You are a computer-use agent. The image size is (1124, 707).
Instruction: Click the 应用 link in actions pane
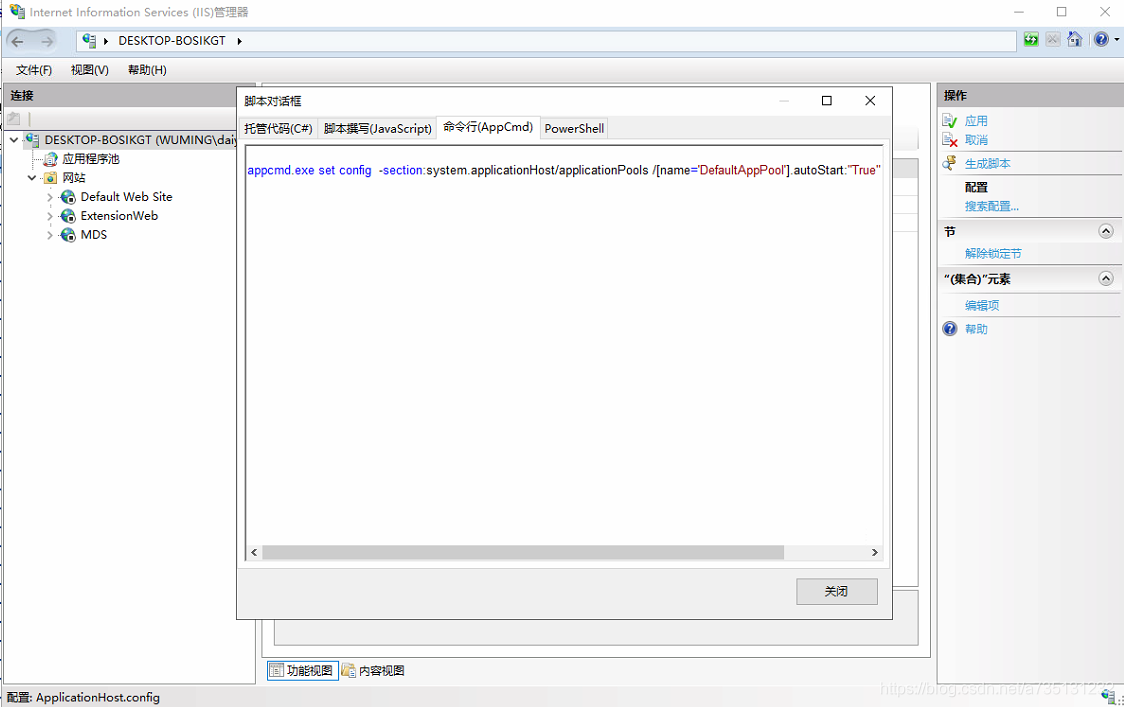click(976, 120)
